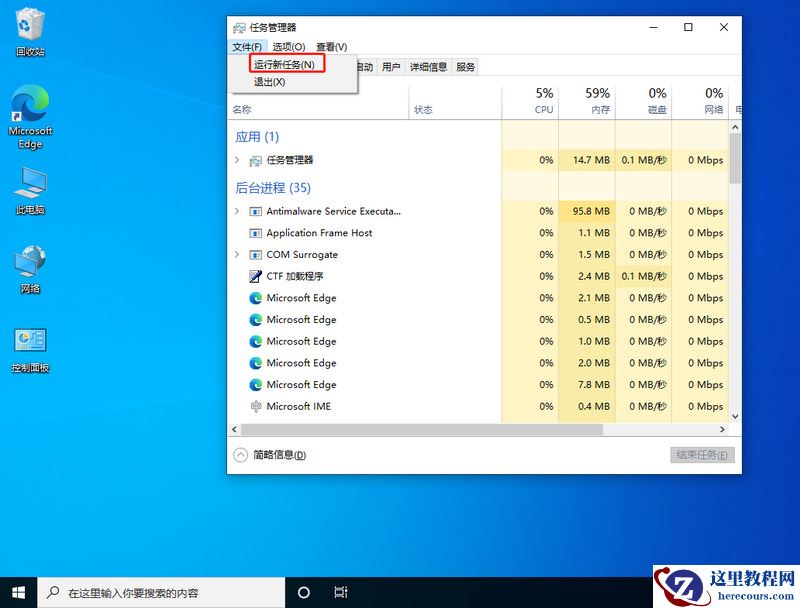Click the scrollbar down arrow in Task Manager
800x608 pixels.
735,416
